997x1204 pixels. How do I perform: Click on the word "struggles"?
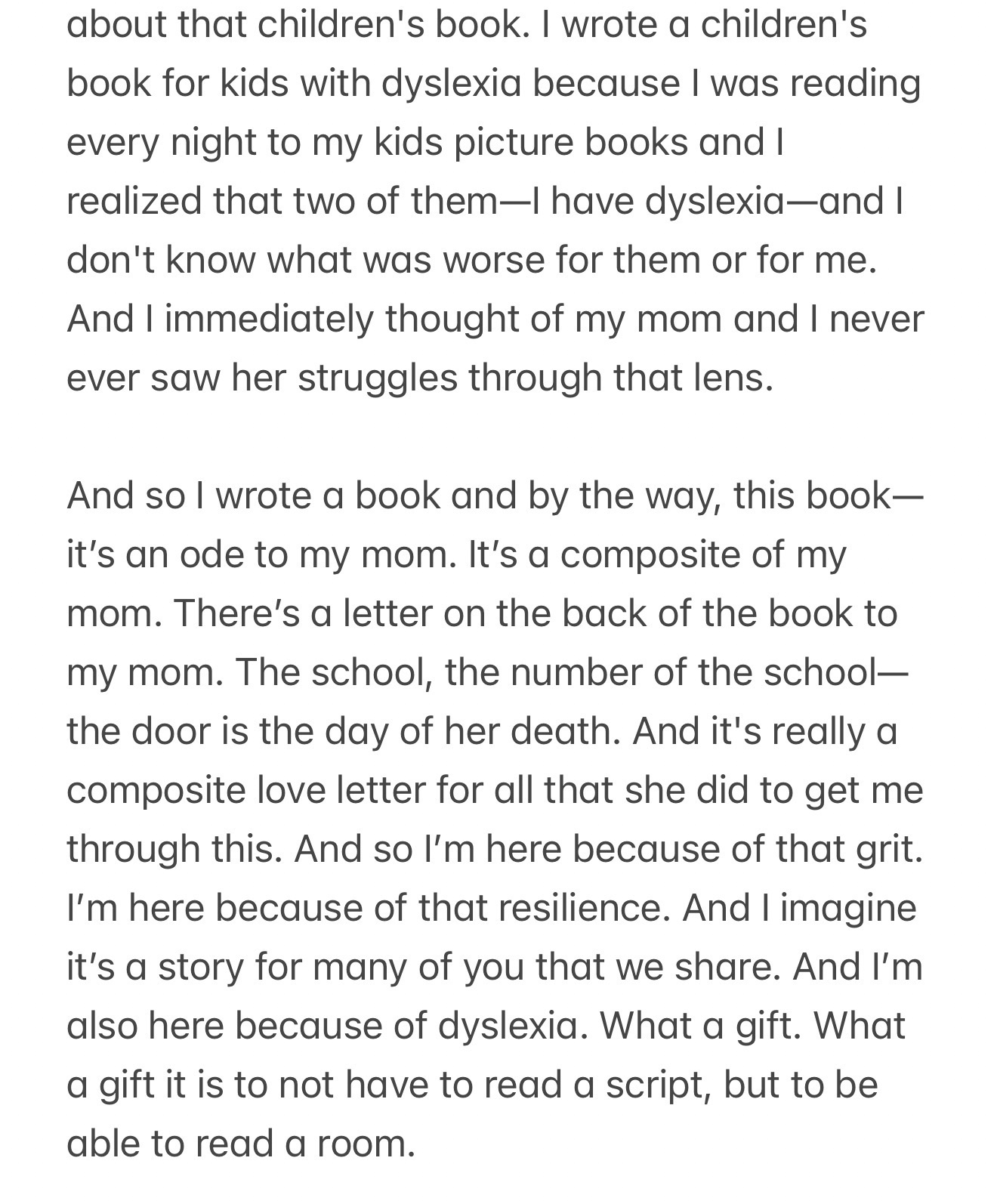377,377
